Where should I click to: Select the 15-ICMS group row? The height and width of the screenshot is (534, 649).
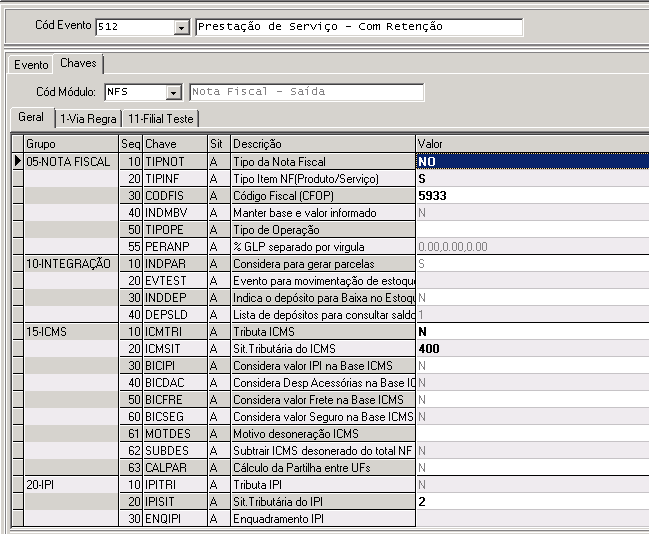pyautogui.click(x=69, y=331)
